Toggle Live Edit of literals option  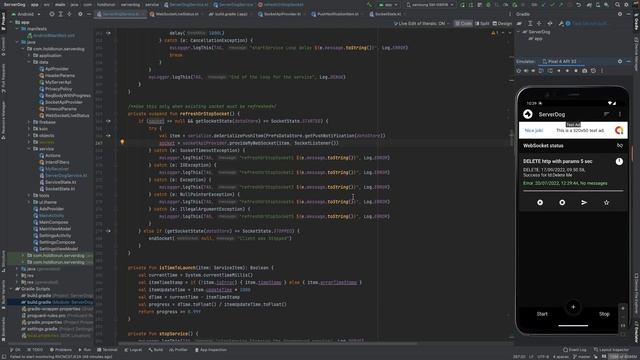(x=422, y=23)
